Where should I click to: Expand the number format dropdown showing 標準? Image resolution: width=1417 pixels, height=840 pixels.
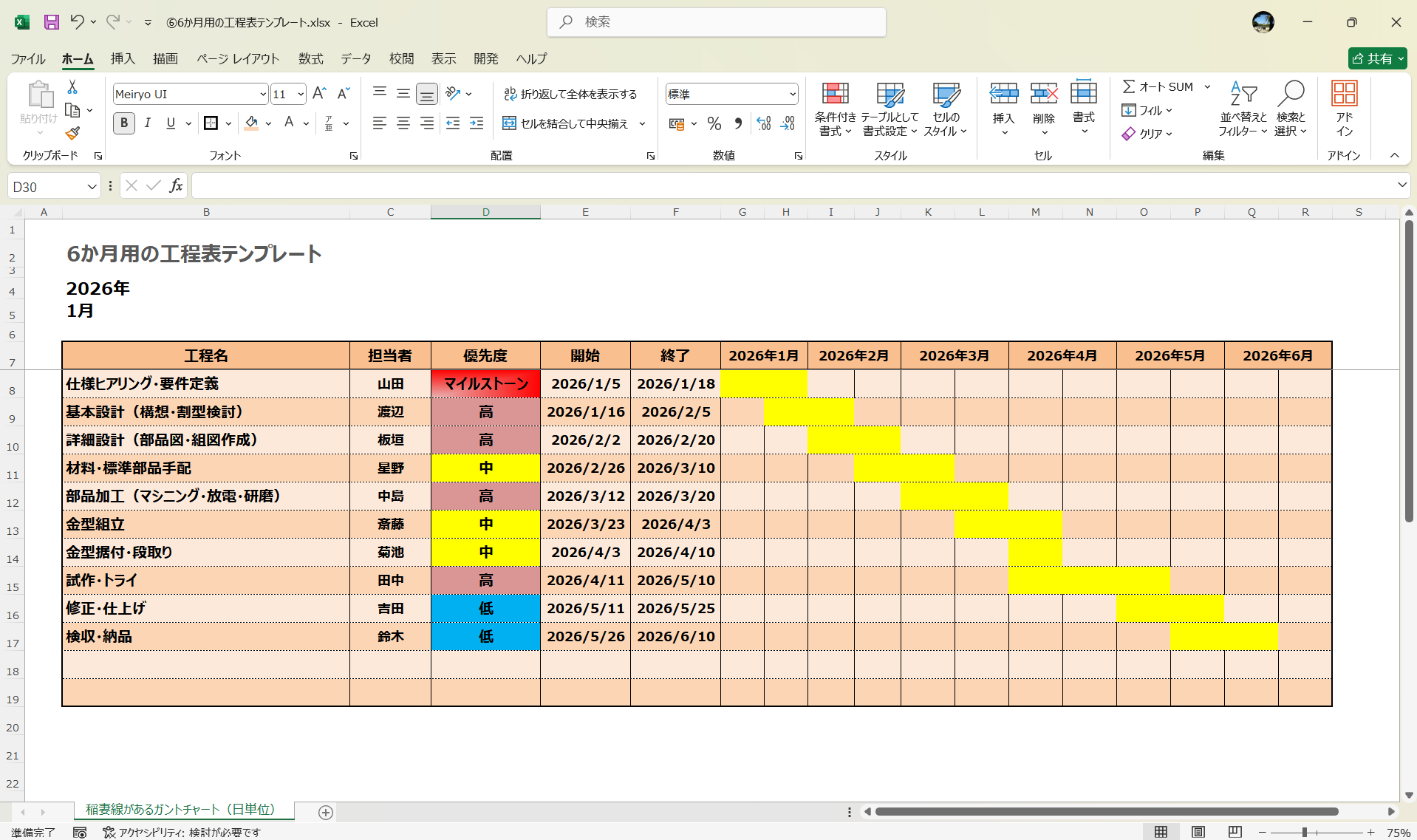(791, 94)
